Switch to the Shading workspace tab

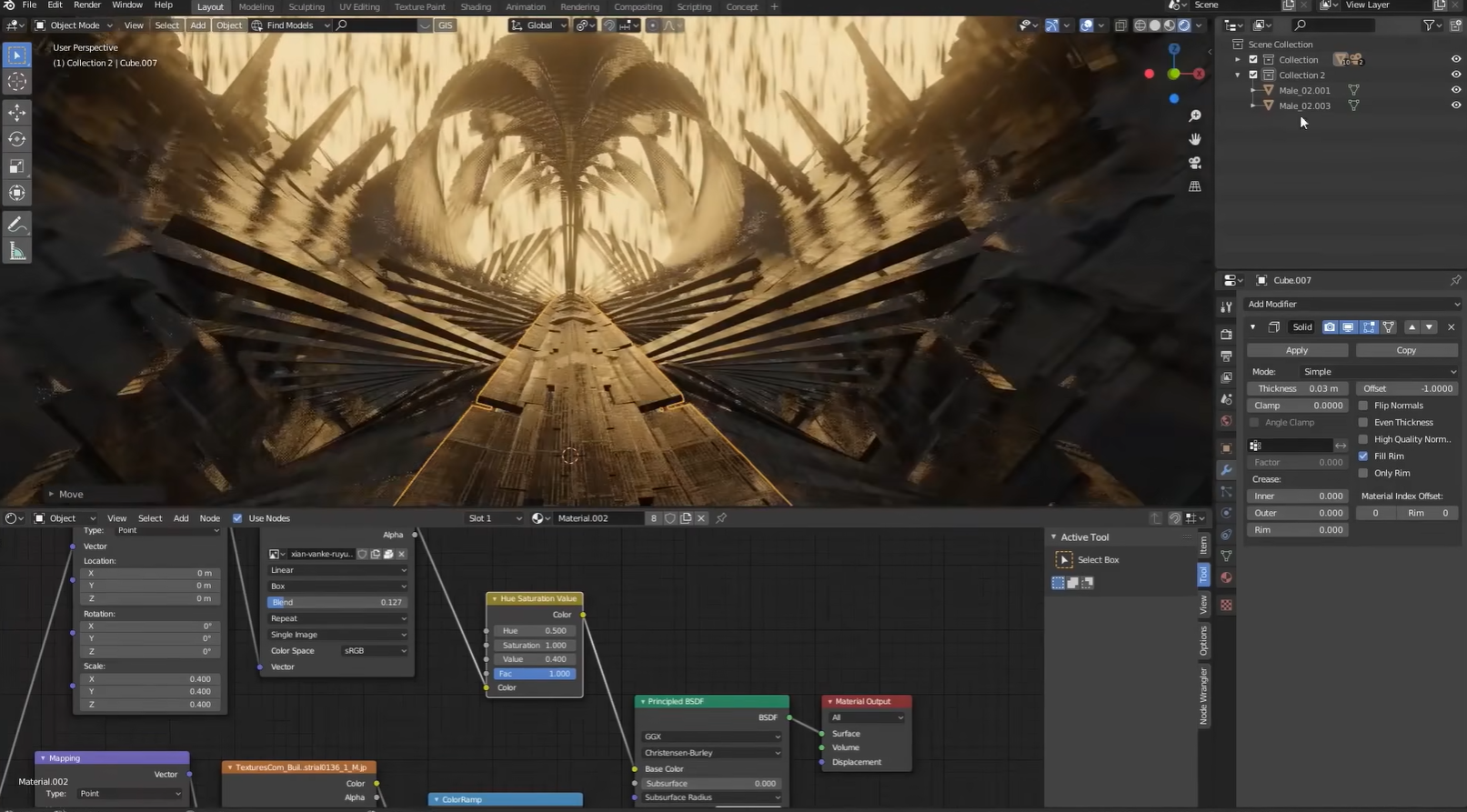[476, 6]
